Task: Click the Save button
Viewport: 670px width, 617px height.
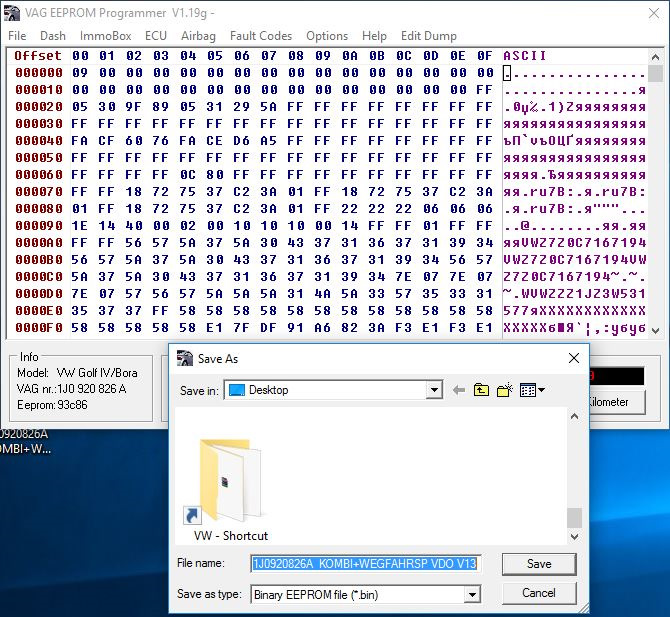Action: [x=539, y=564]
